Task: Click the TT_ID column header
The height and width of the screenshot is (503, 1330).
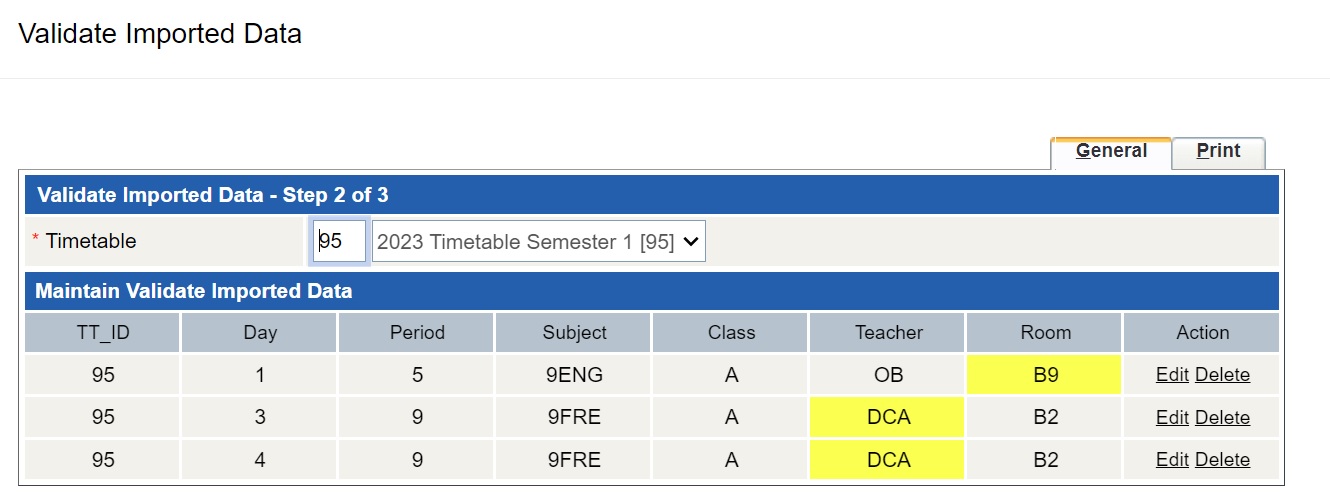Action: (103, 333)
